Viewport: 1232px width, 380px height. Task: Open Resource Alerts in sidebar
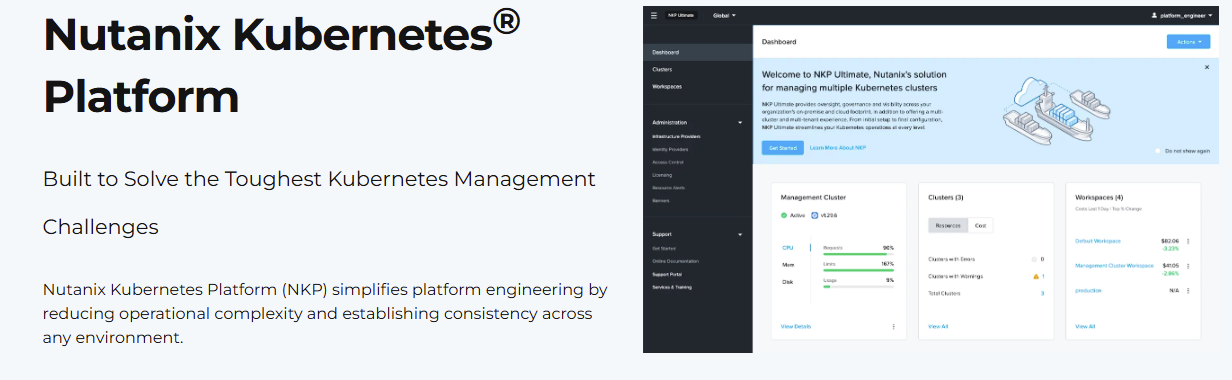[669, 188]
